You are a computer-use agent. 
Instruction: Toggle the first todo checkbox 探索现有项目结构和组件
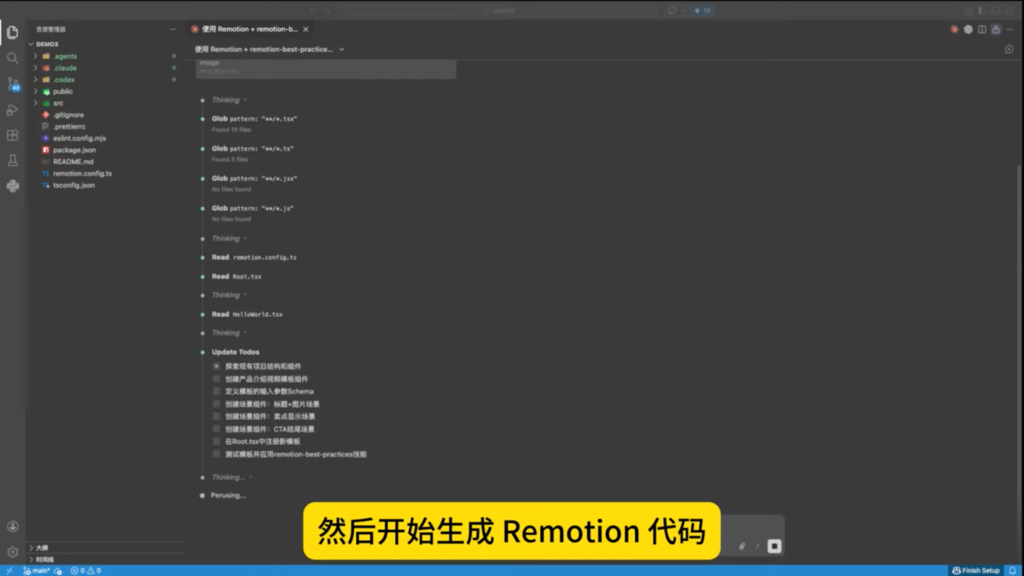(216, 366)
